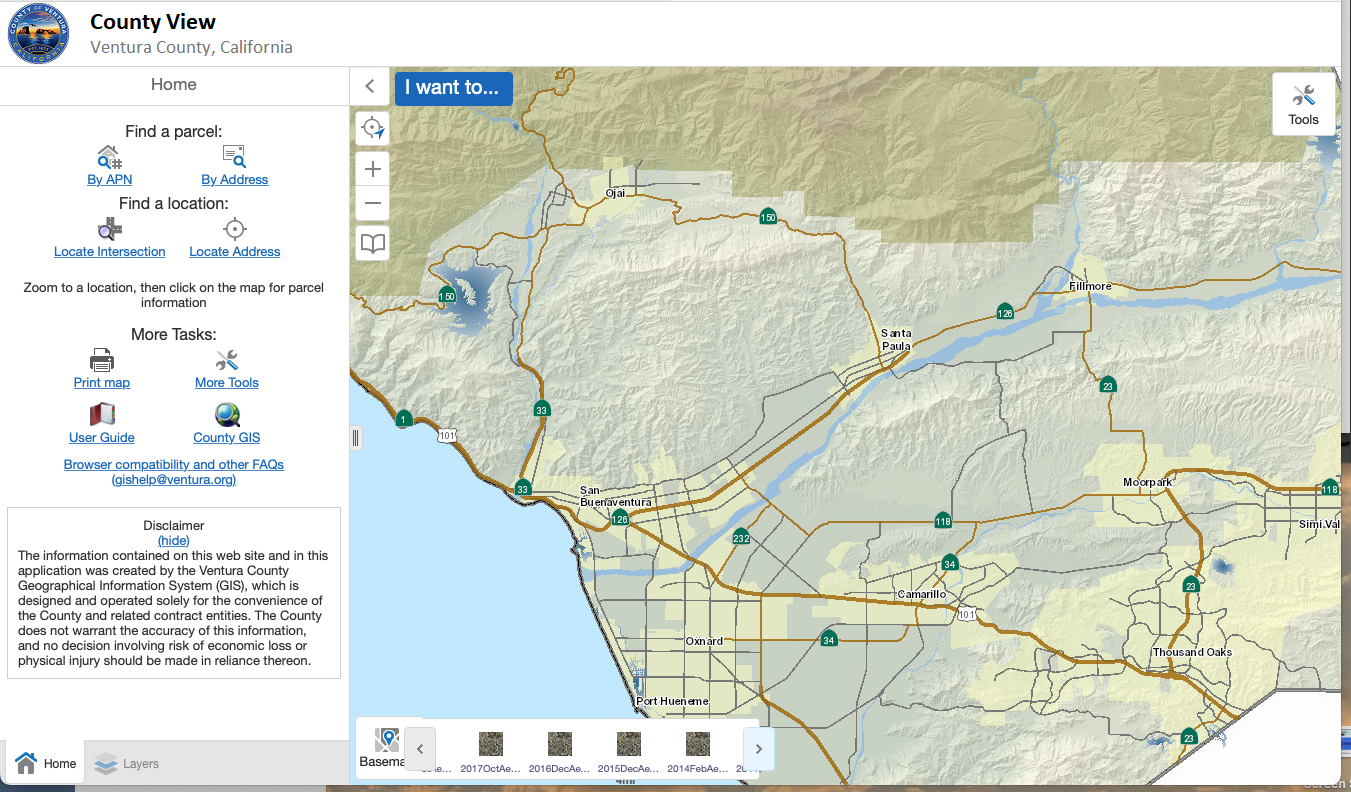
Task: Click the By APN parcel search icon
Action: tap(109, 157)
